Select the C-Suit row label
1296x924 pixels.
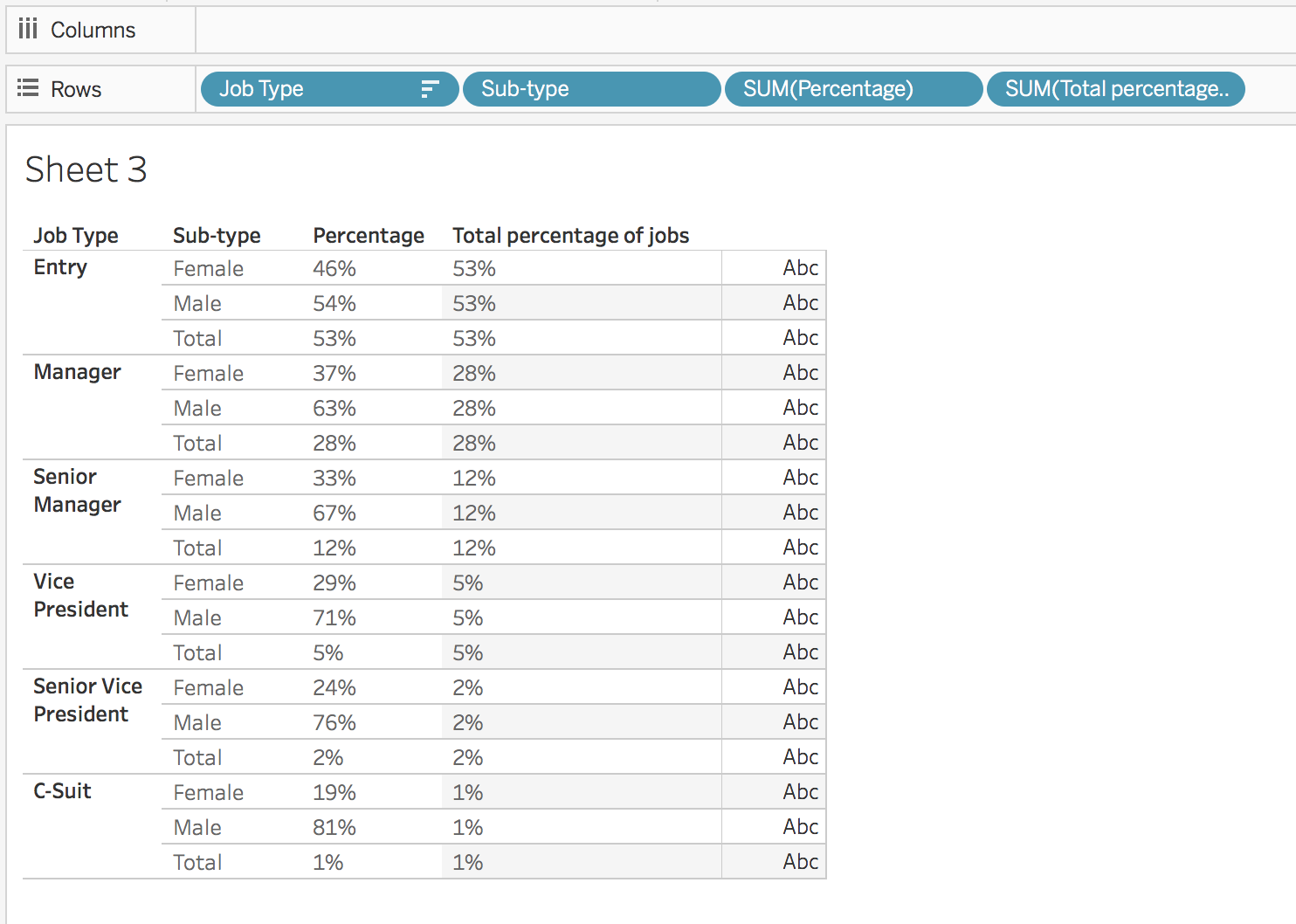point(62,791)
